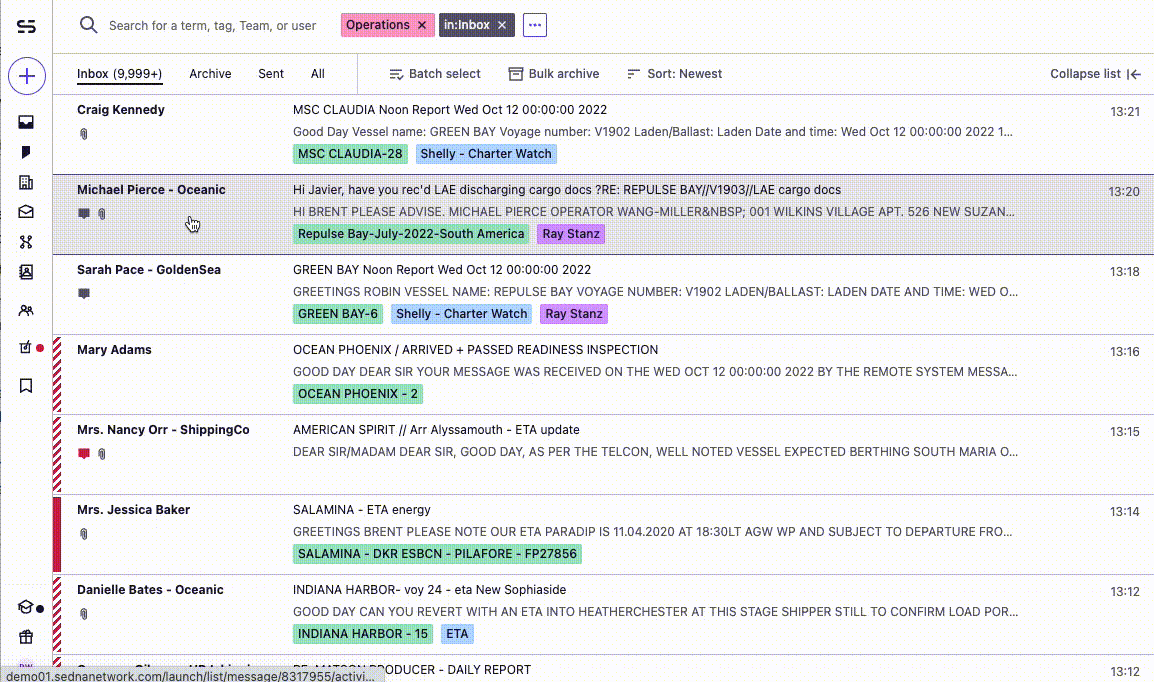Click the Bulk archive button

click(x=553, y=74)
